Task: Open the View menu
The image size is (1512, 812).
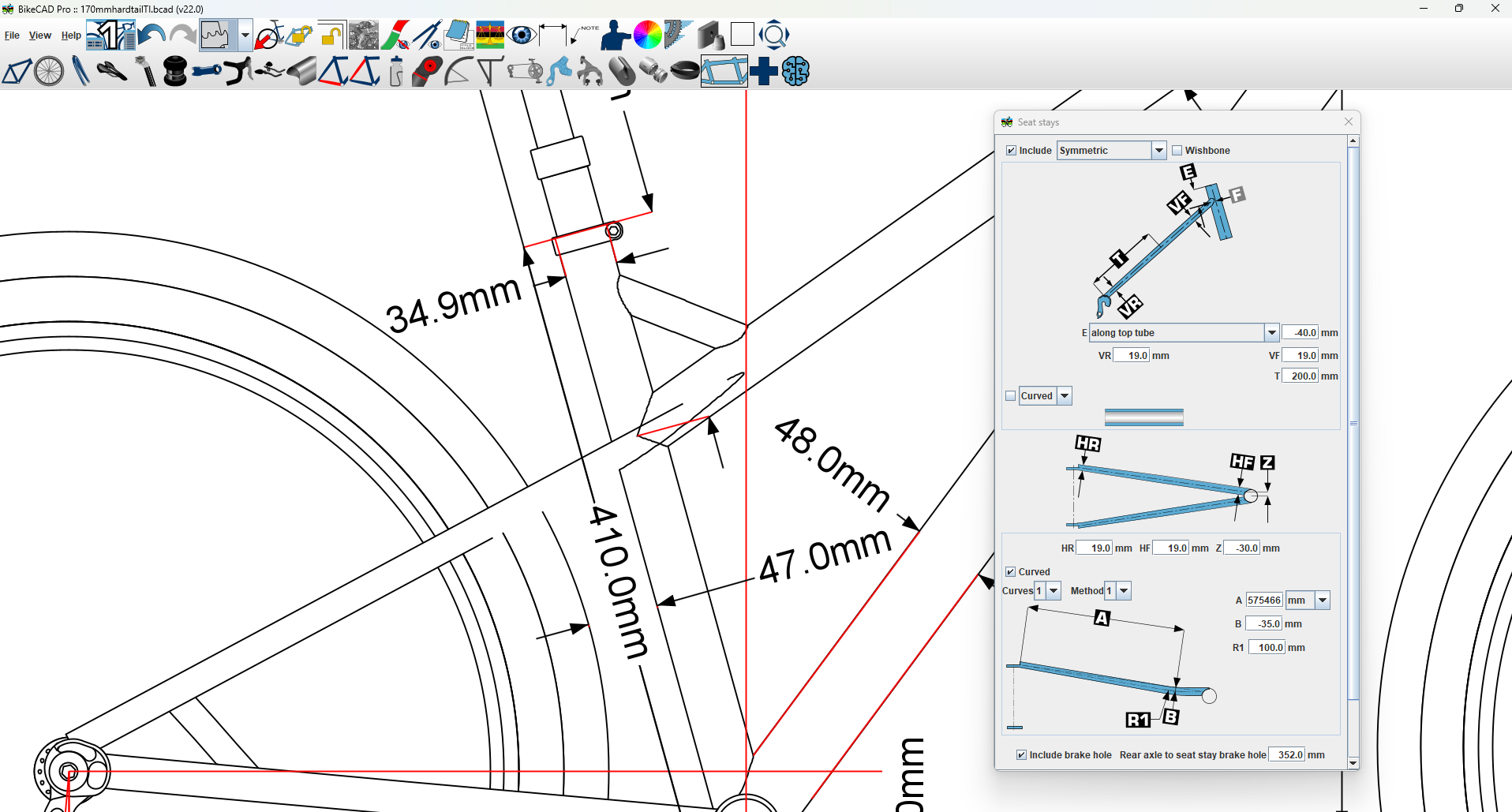Action: coord(39,36)
